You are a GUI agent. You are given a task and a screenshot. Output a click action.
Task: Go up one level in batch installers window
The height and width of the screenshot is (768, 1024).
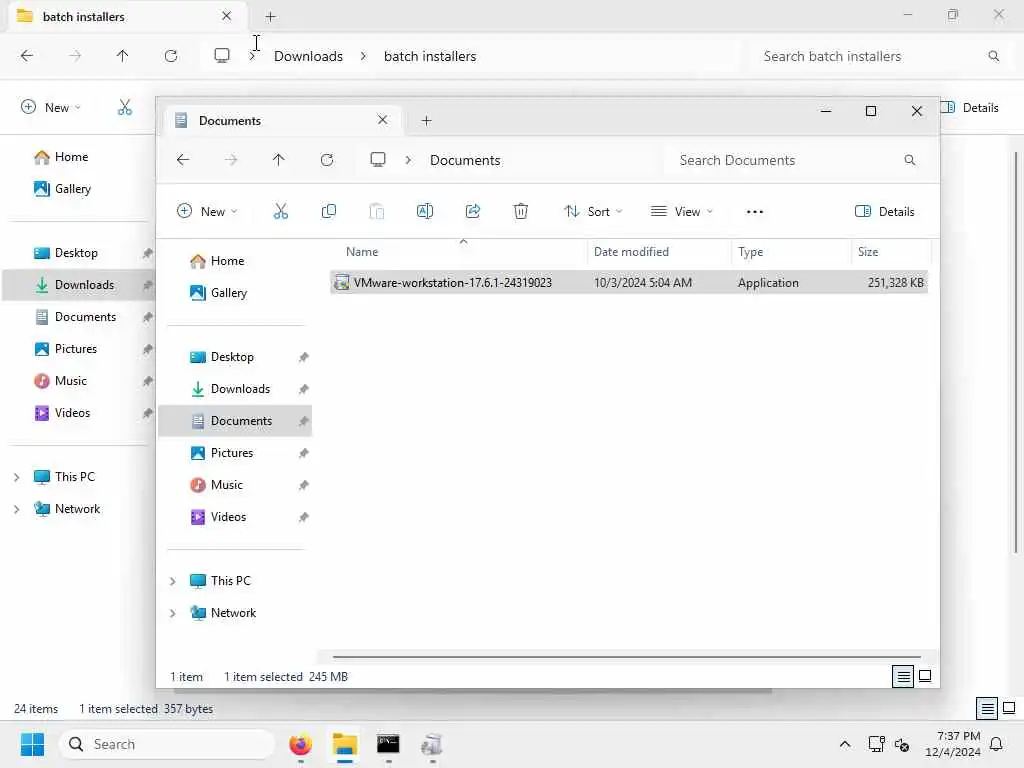coord(122,56)
